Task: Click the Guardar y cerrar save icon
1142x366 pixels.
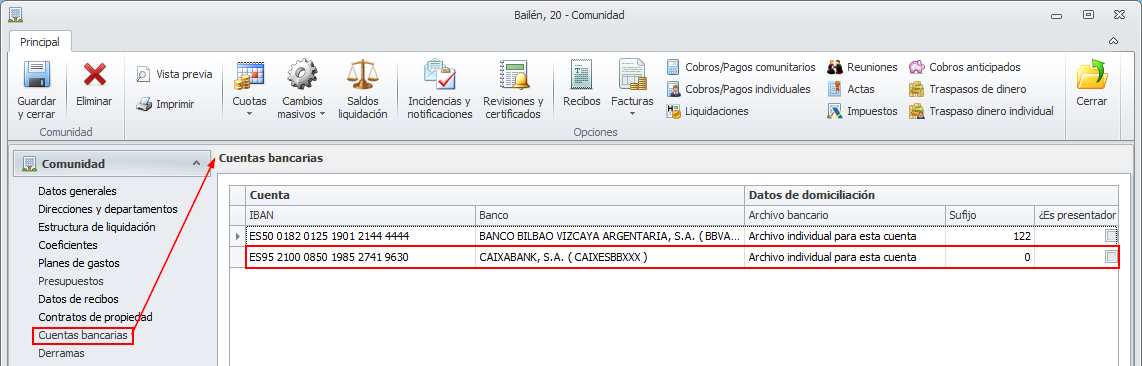Action: pos(36,75)
